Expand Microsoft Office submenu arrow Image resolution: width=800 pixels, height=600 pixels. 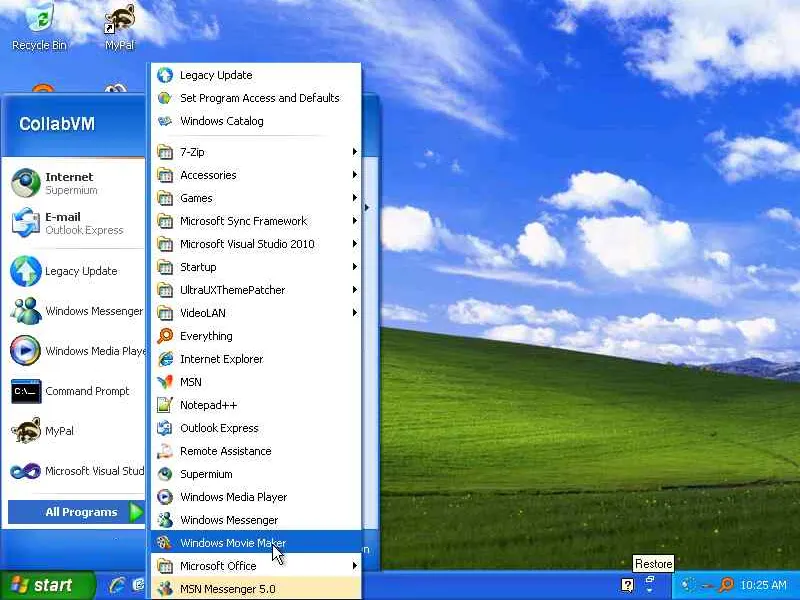pos(354,566)
